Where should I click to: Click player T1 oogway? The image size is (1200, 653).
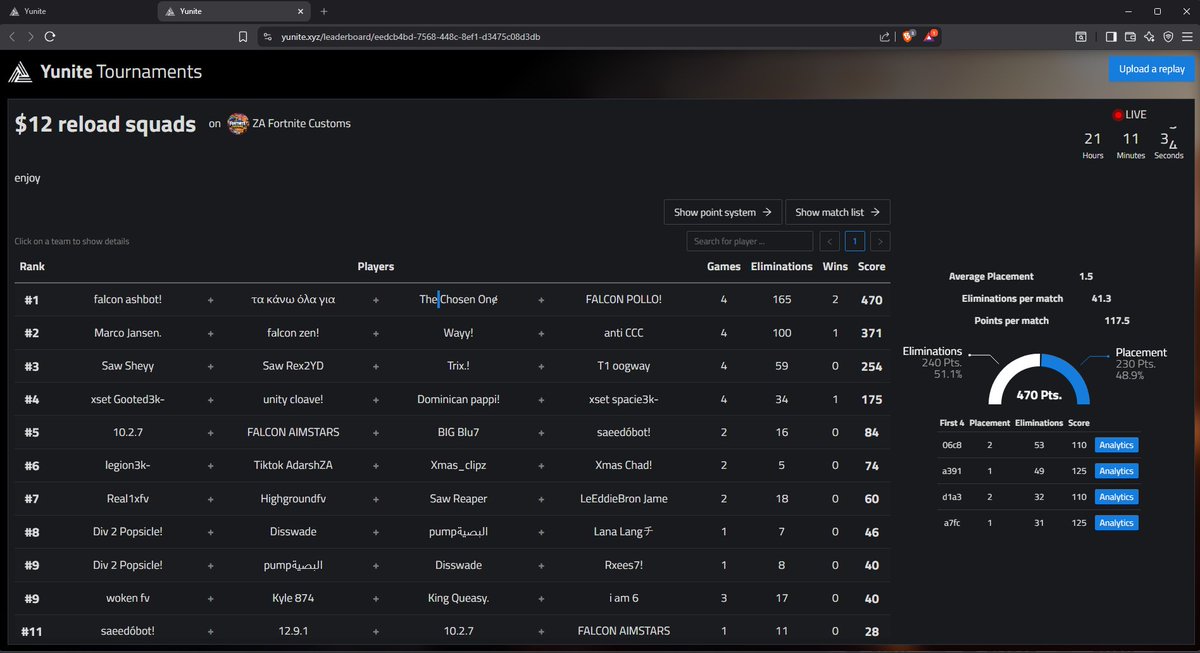point(624,366)
